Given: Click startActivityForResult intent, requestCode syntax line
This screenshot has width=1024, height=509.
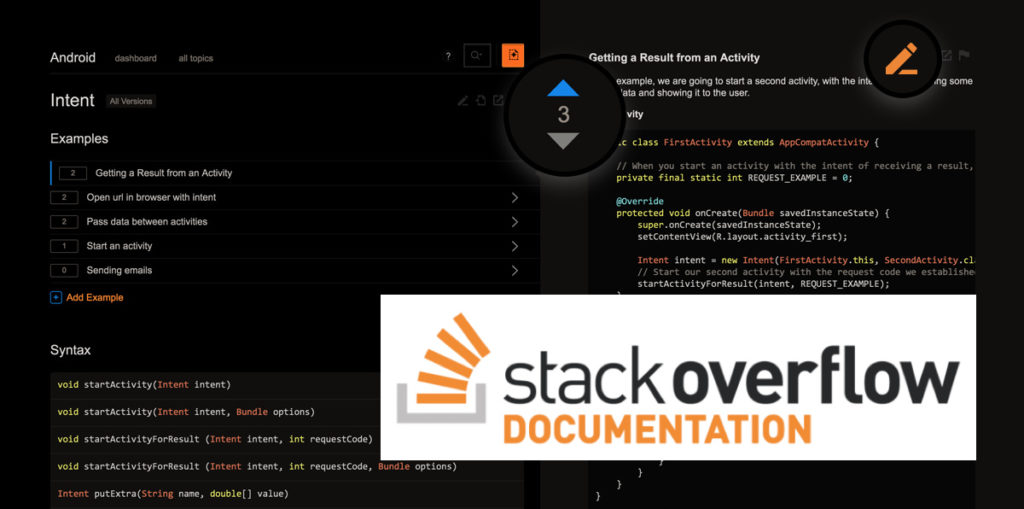Looking at the screenshot, I should [215, 439].
